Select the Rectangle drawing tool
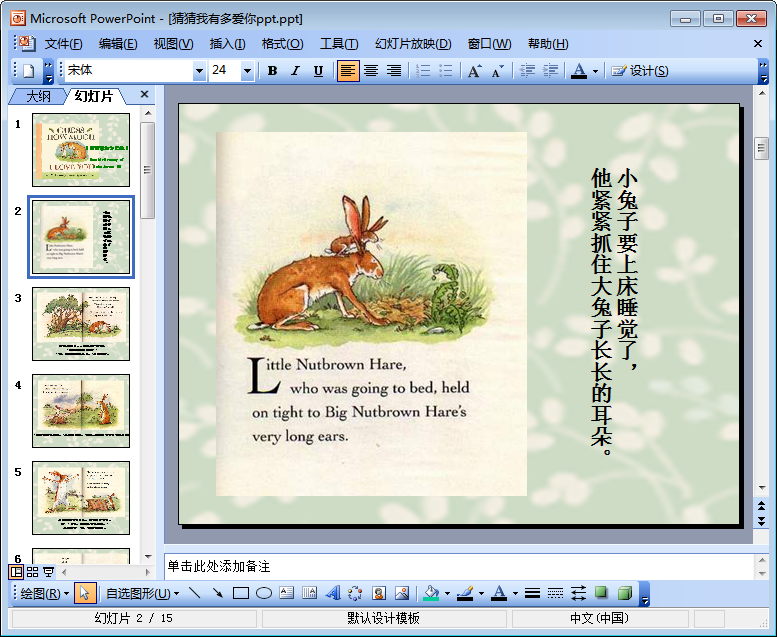Image resolution: width=777 pixels, height=637 pixels. (x=241, y=593)
